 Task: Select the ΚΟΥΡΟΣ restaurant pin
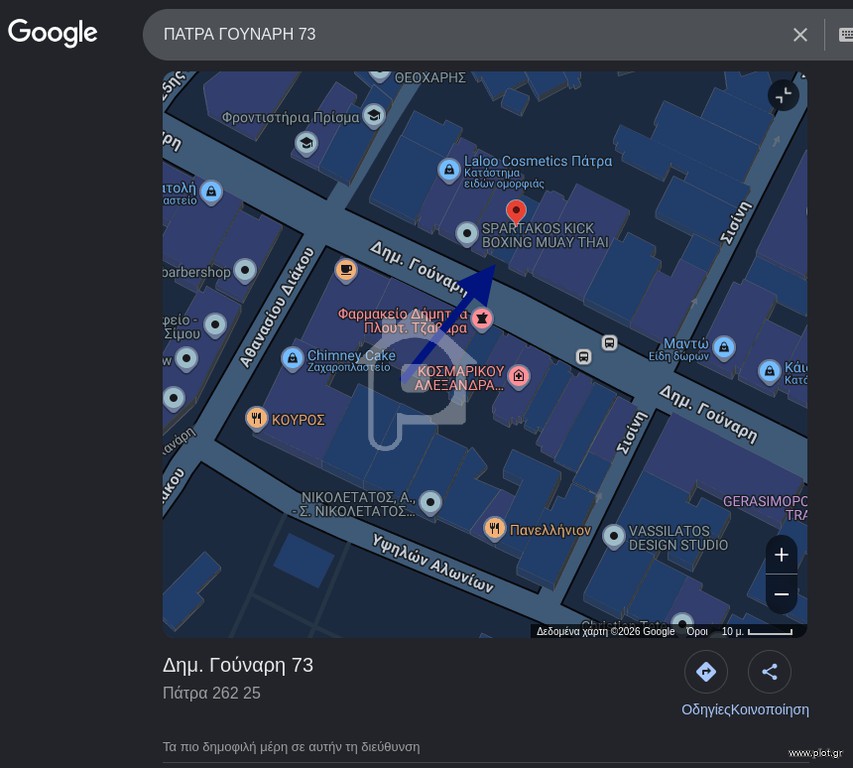(x=256, y=418)
